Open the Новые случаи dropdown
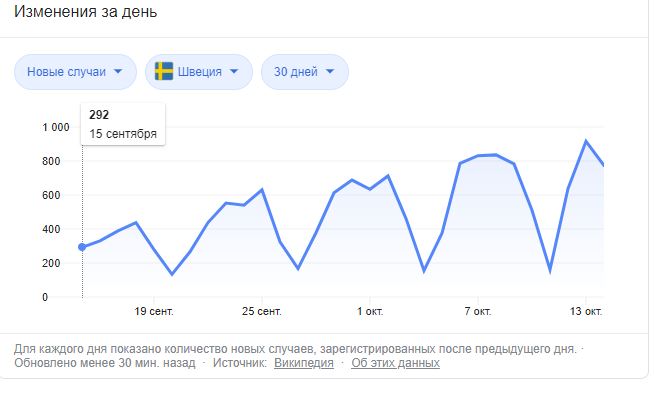 tap(75, 72)
